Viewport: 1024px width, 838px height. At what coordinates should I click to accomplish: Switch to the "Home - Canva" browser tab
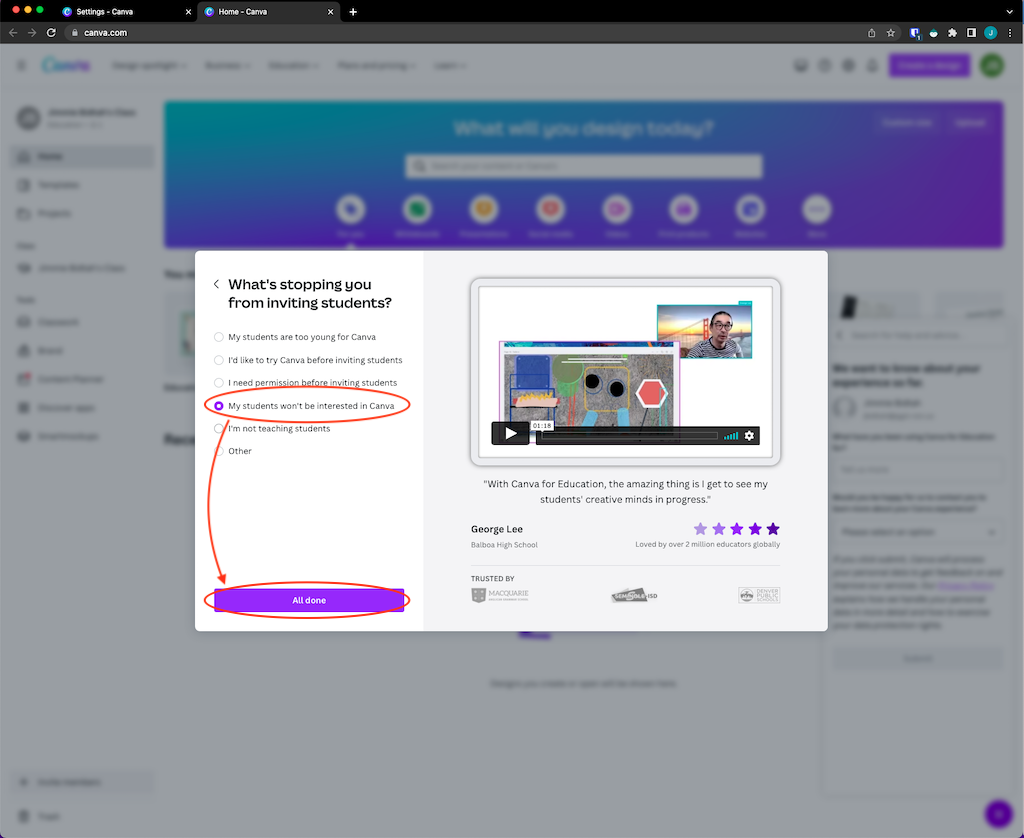click(268, 12)
